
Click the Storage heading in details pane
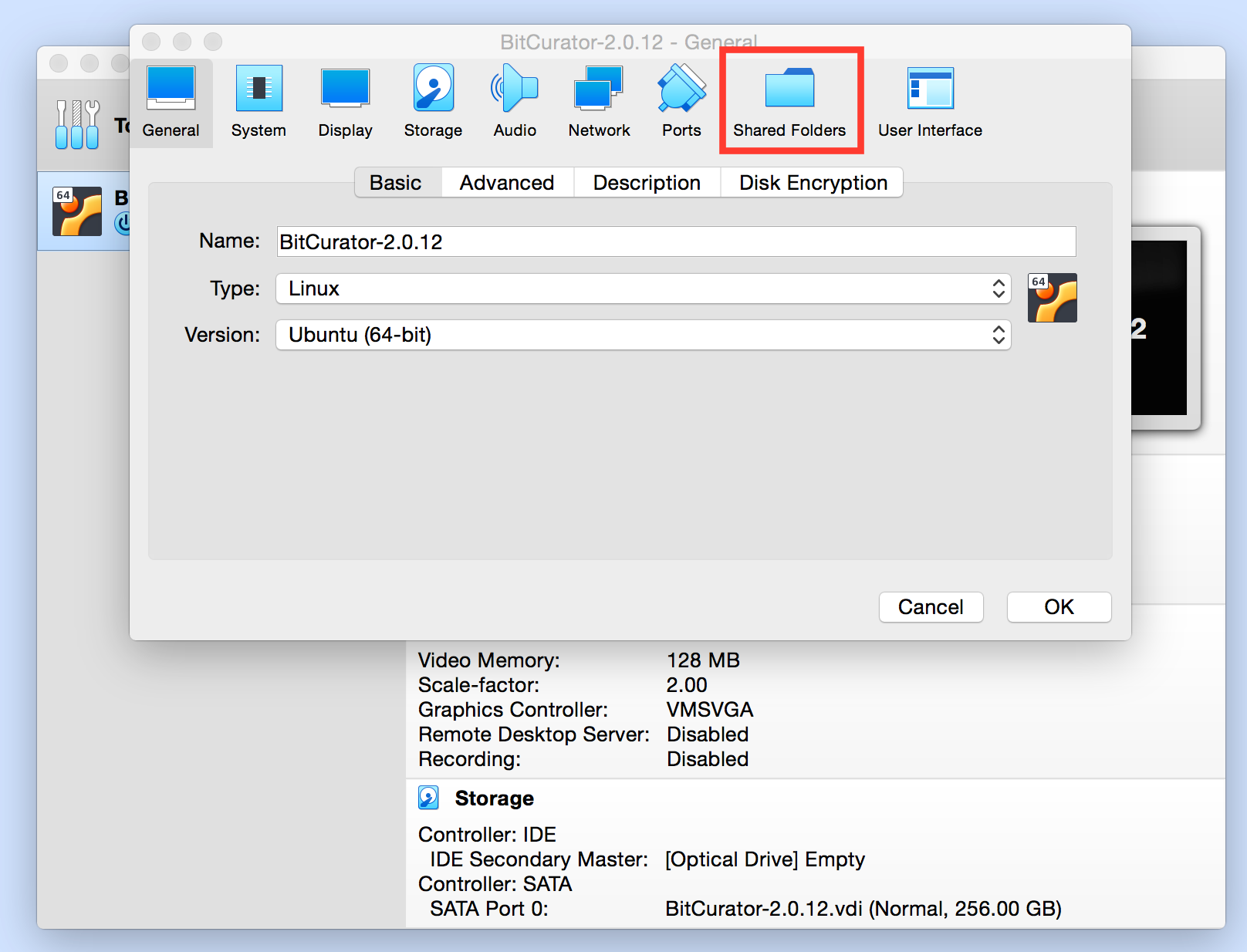[494, 798]
